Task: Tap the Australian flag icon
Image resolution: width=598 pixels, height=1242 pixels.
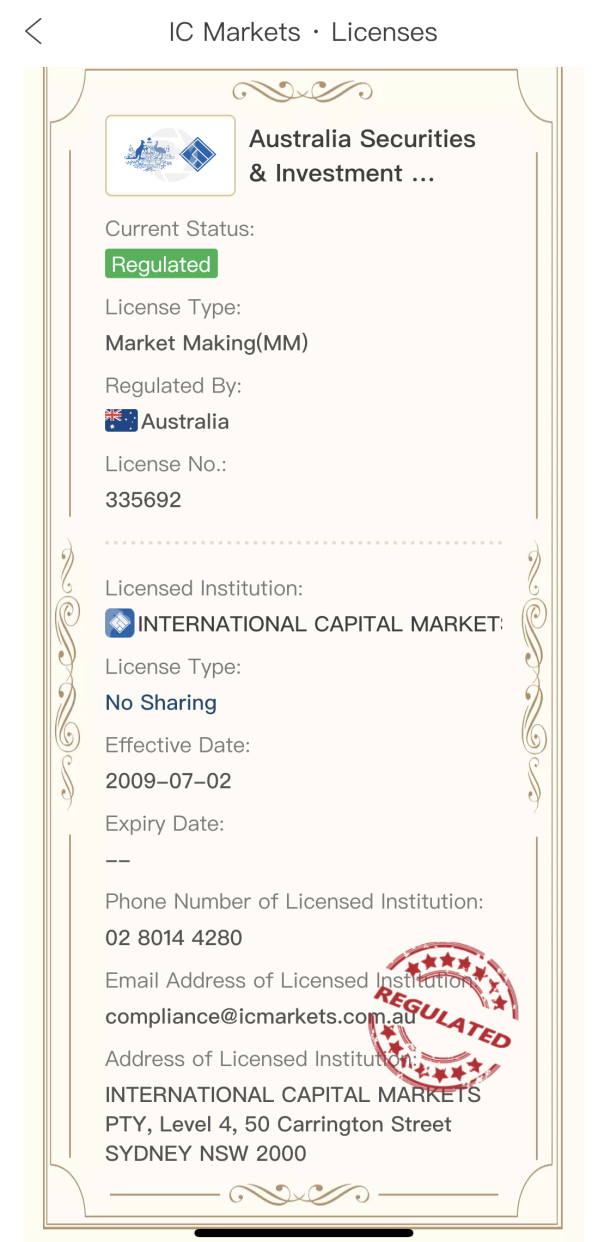Action: (x=121, y=421)
